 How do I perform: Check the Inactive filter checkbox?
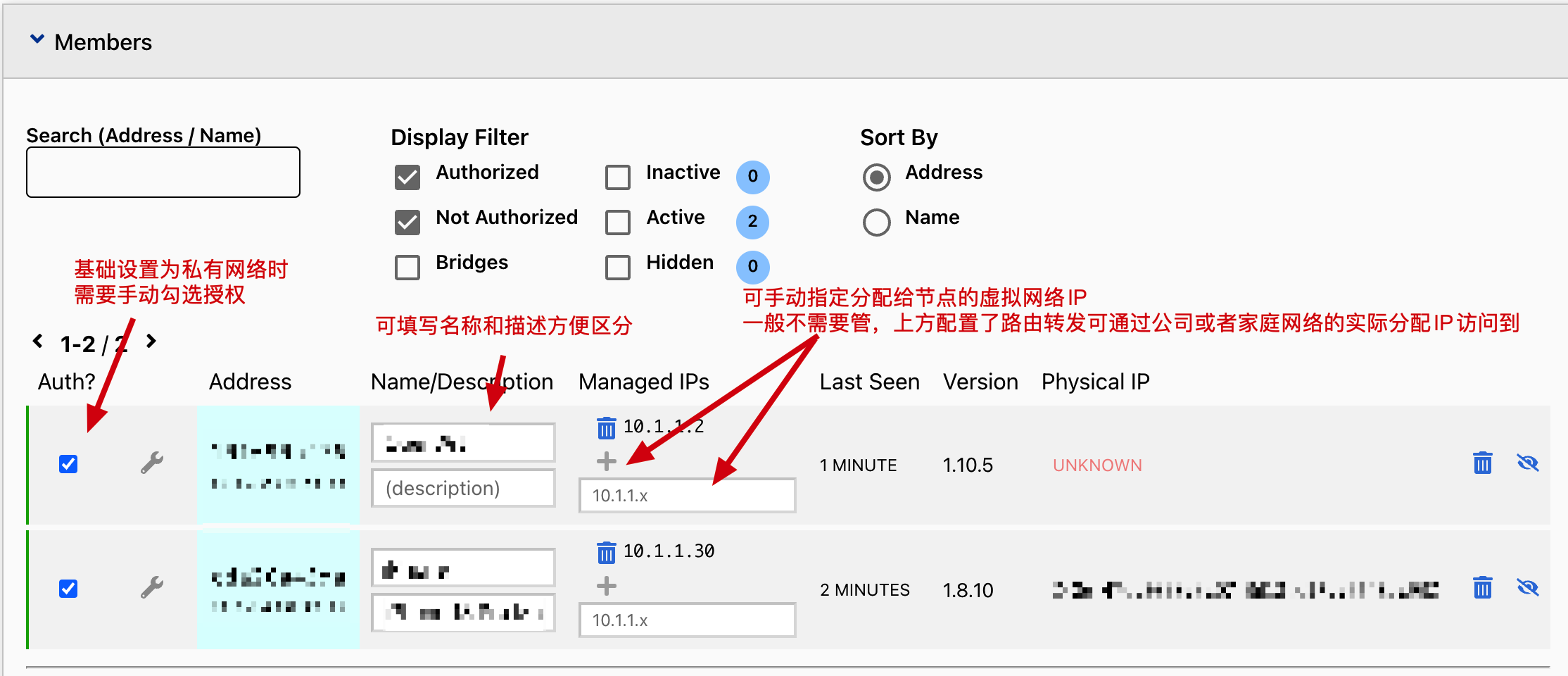tap(618, 177)
